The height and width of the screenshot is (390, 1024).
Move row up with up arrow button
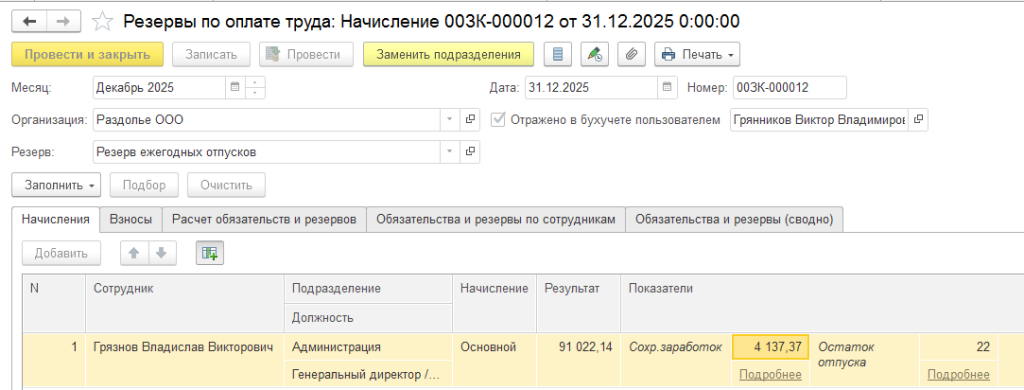tap(135, 254)
